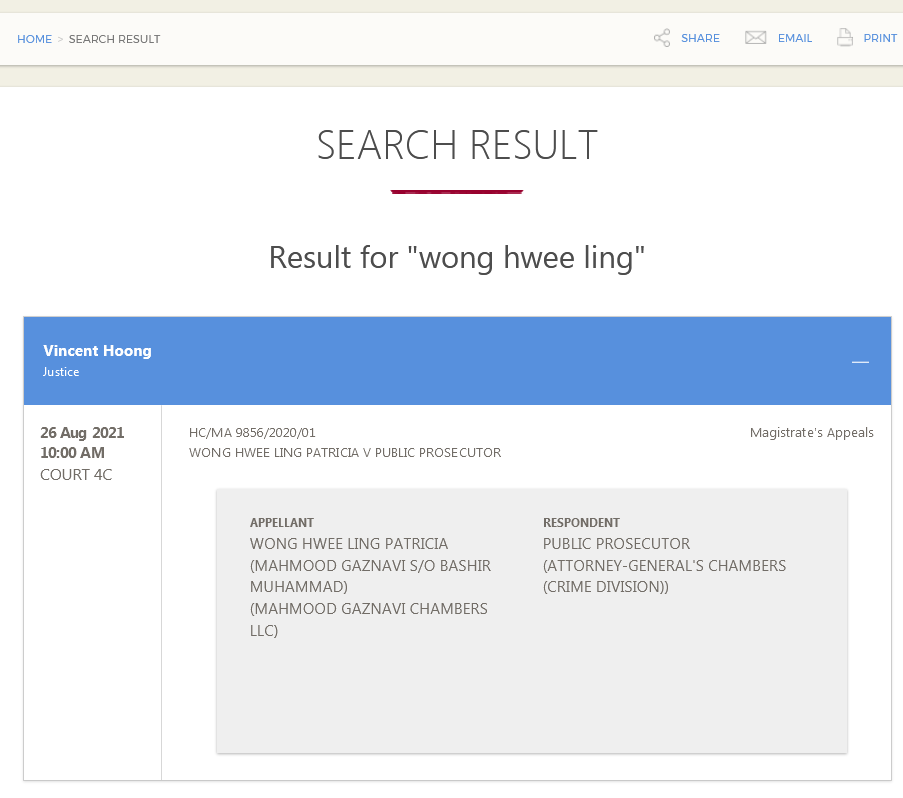The height and width of the screenshot is (798, 903).
Task: Click the share icon in top bar
Action: point(662,38)
